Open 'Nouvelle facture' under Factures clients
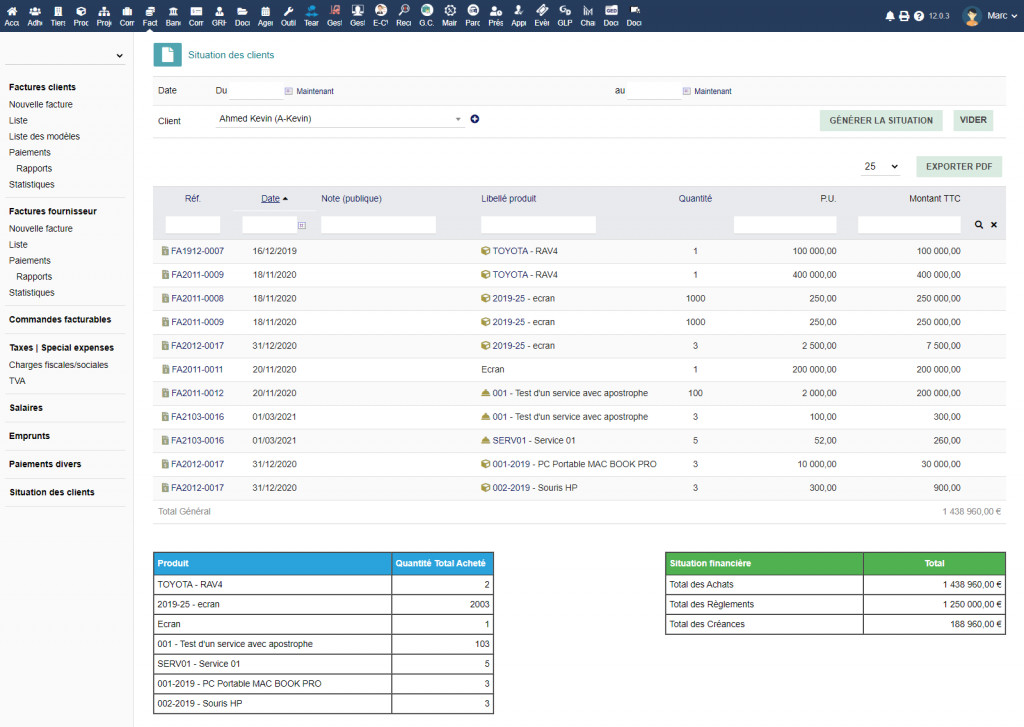 [41, 104]
